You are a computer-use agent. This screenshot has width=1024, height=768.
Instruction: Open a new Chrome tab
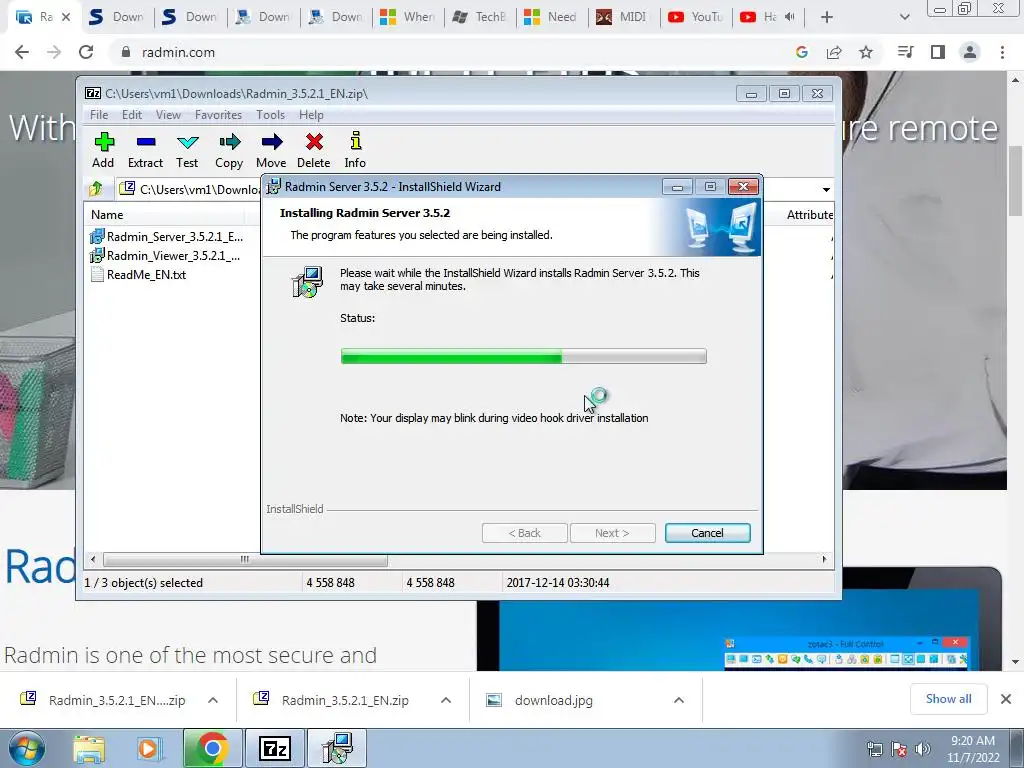click(x=827, y=17)
